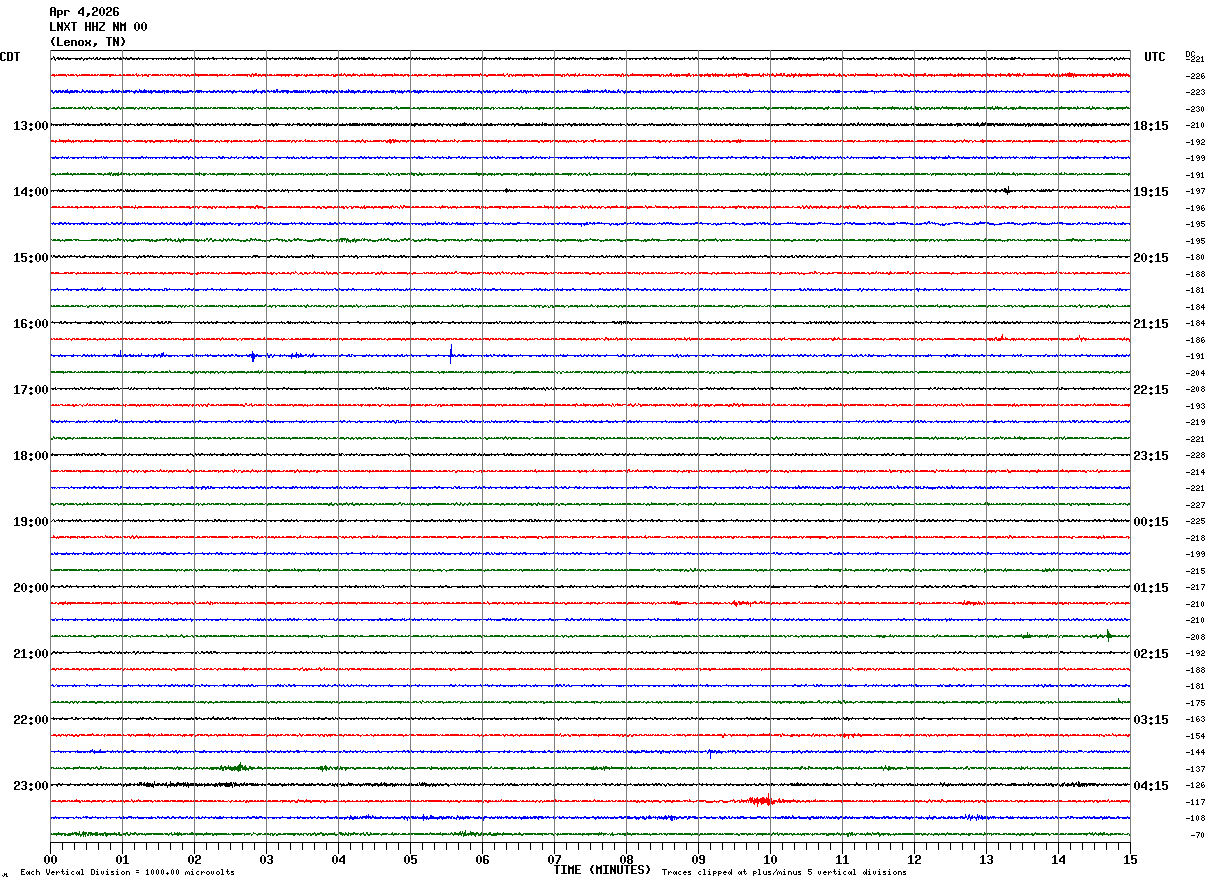Image resolution: width=1210 pixels, height=886 pixels.
Task: Click the tall blue spike between minutes 05 and 06
Action: (x=451, y=354)
